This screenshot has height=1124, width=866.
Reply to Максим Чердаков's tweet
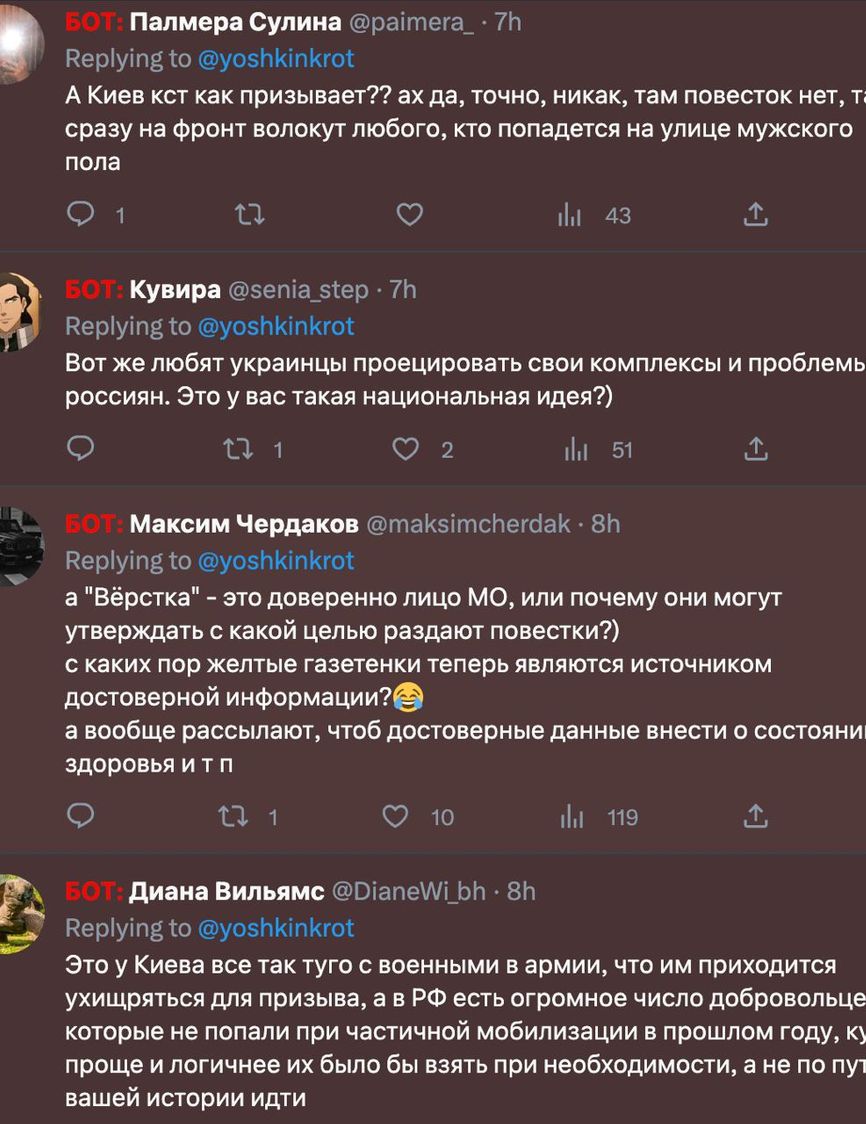[80, 816]
